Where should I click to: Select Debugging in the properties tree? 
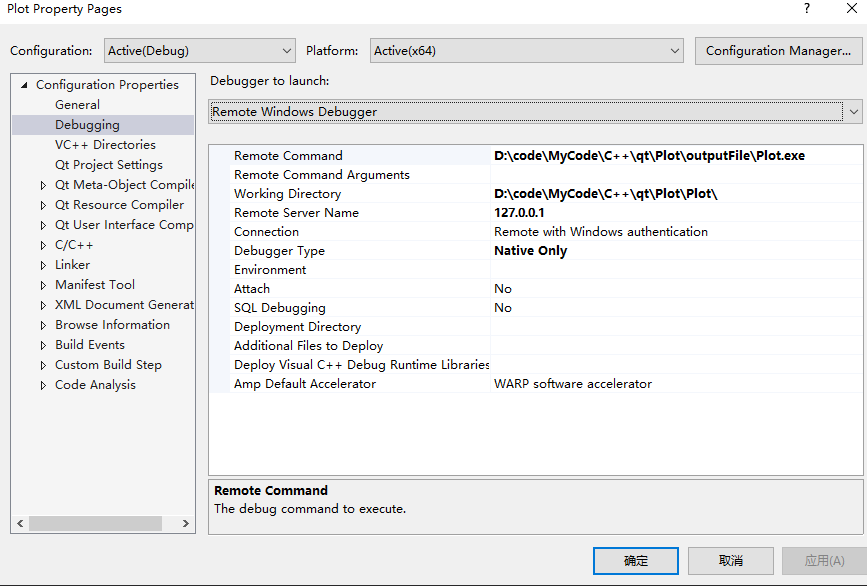87,125
